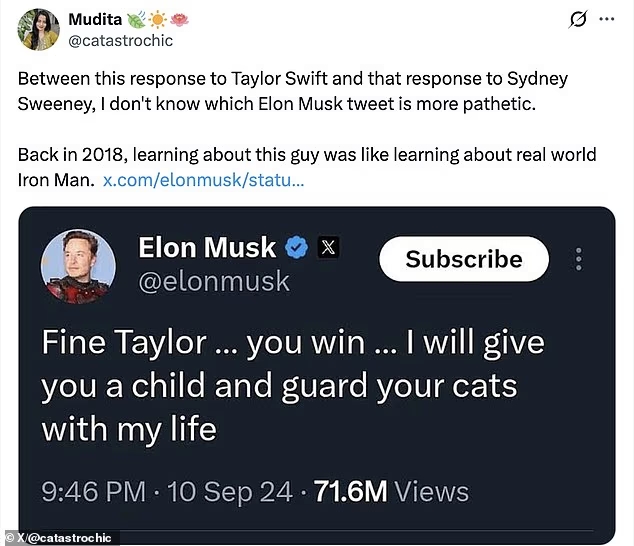Click the X/@catastrochic credit watermark
The image size is (634, 546).
tap(60, 538)
